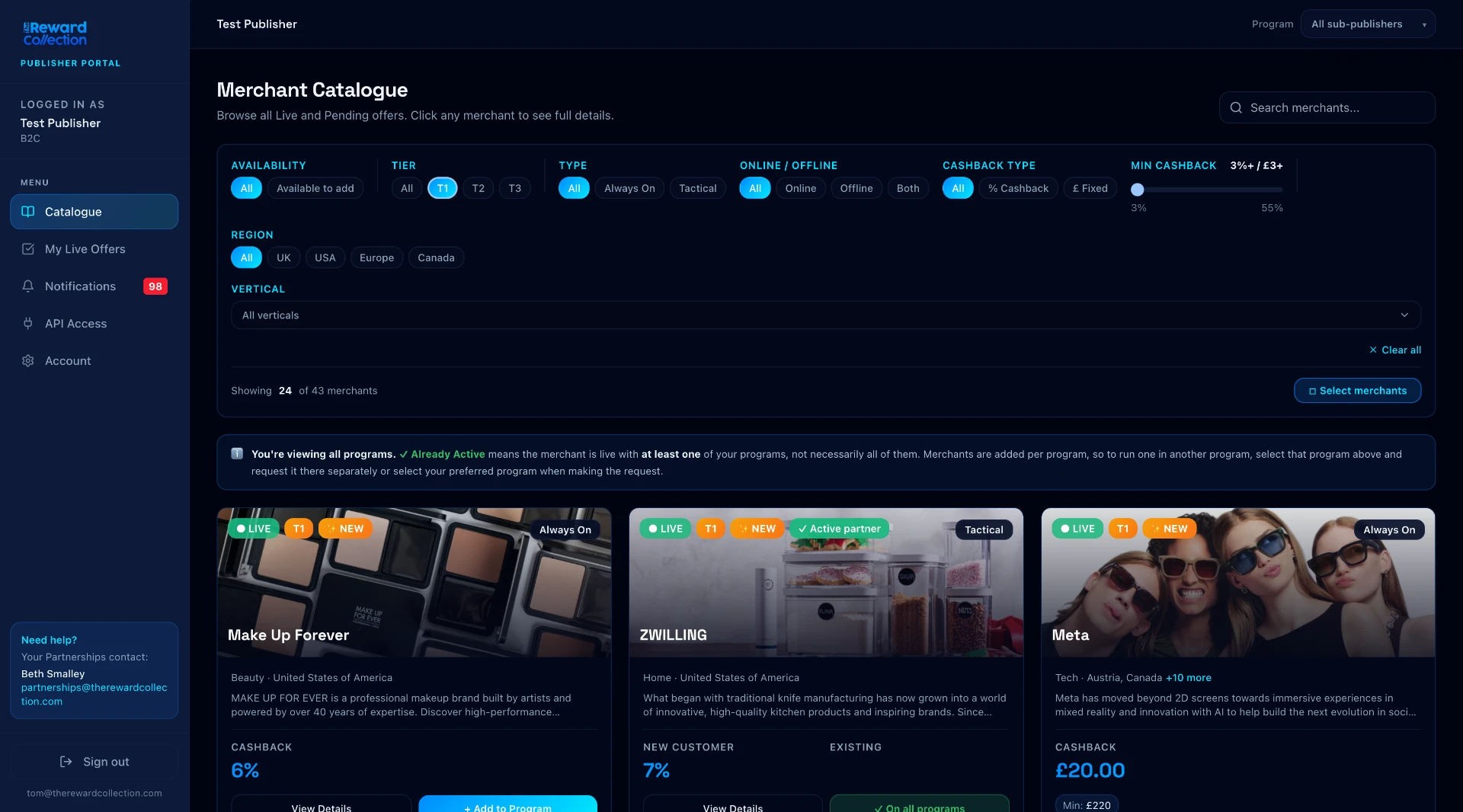Viewport: 1463px width, 812px height.
Task: Filter region by UK
Action: tap(283, 257)
